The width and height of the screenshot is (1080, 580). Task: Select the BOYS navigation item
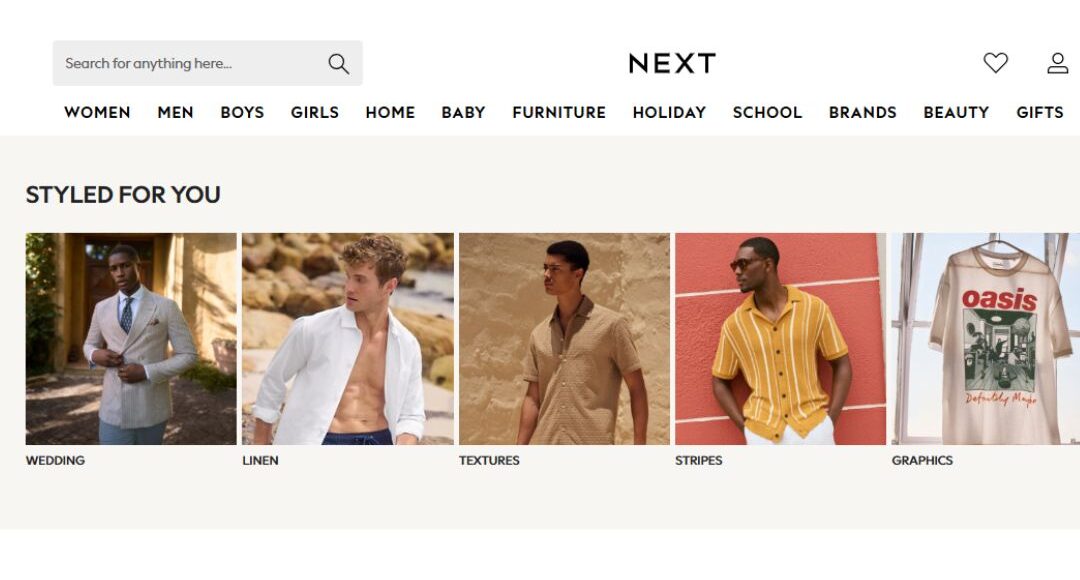click(242, 112)
